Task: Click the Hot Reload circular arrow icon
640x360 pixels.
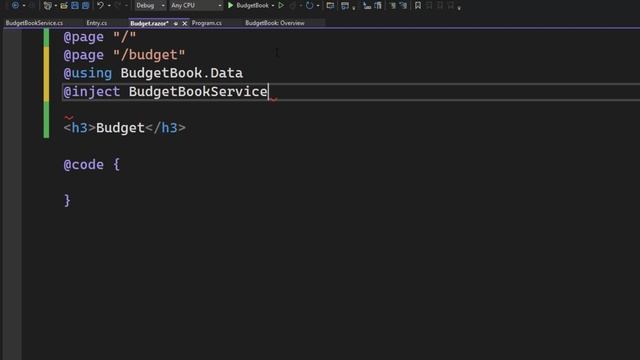Action: pyautogui.click(x=309, y=5)
